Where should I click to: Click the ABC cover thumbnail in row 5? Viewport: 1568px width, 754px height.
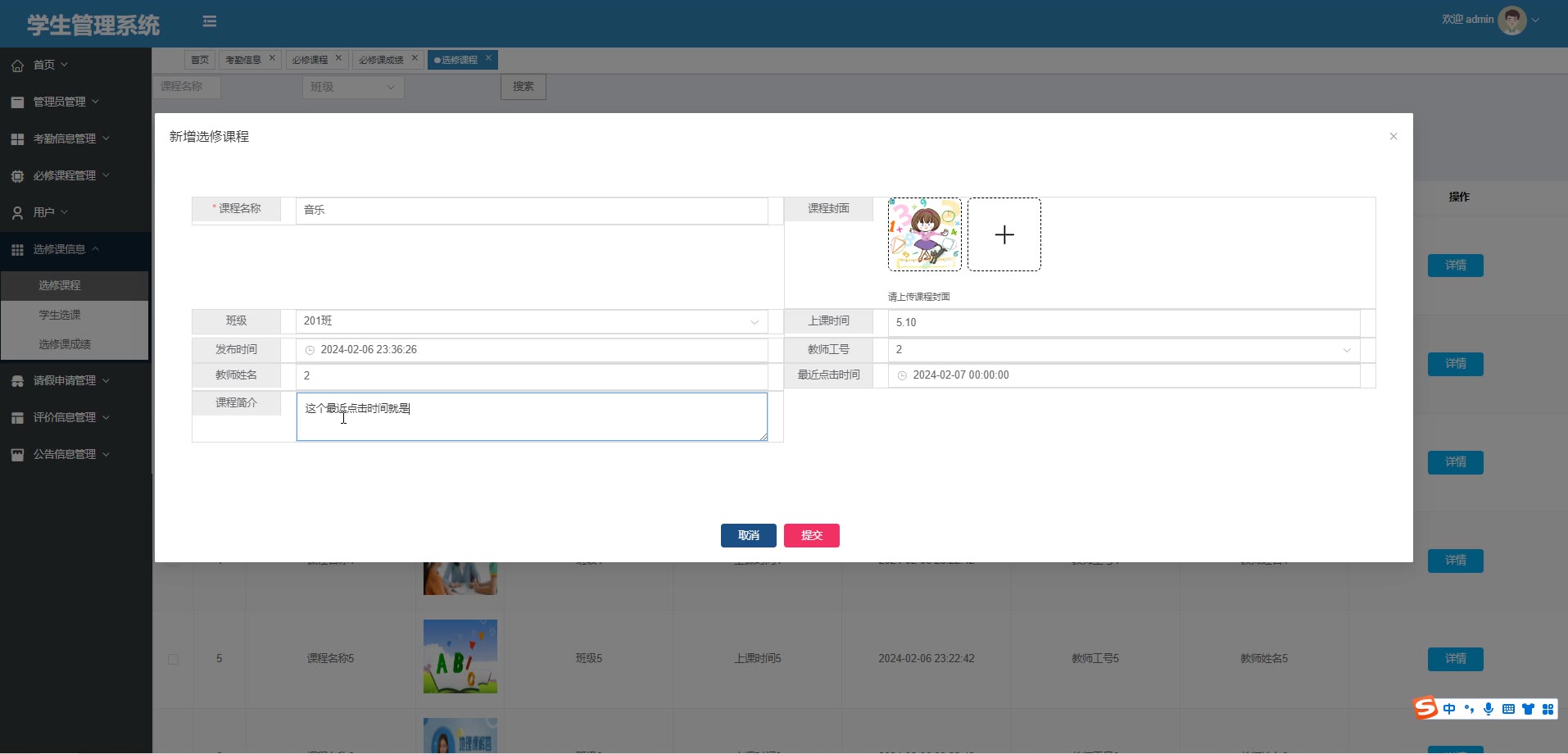[x=460, y=656]
